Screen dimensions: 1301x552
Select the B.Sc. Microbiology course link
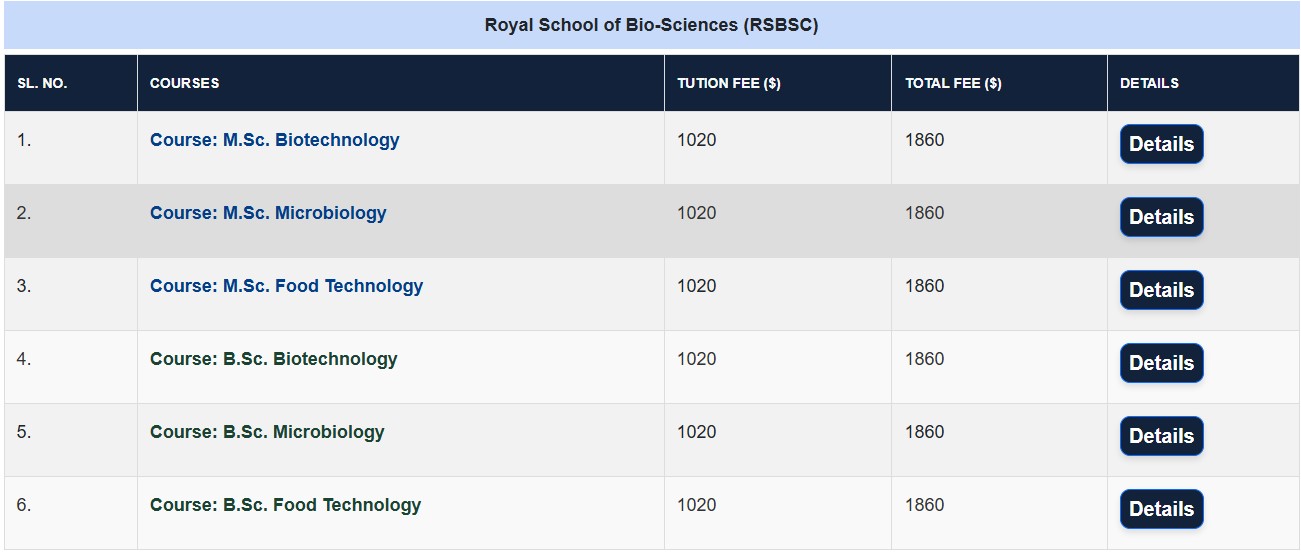point(267,432)
